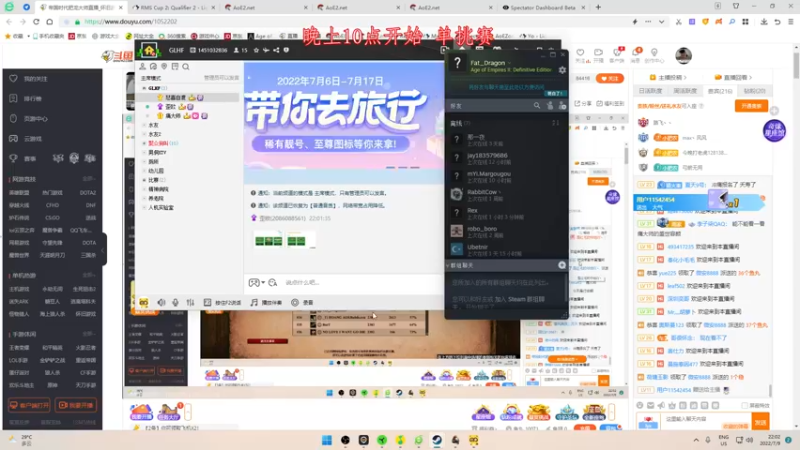Show hidden system tray icons
Image resolution: width=800 pixels, height=450 pixels.
(695, 440)
